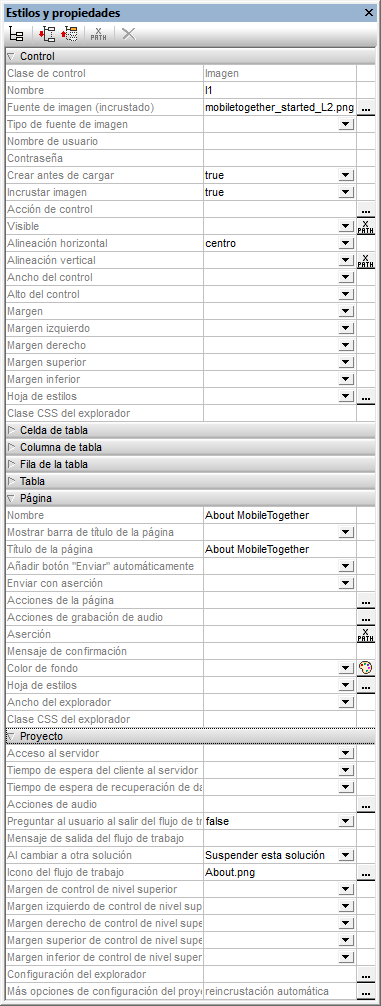
Task: Click the Título de la página value field
Action: pyautogui.click(x=279, y=549)
